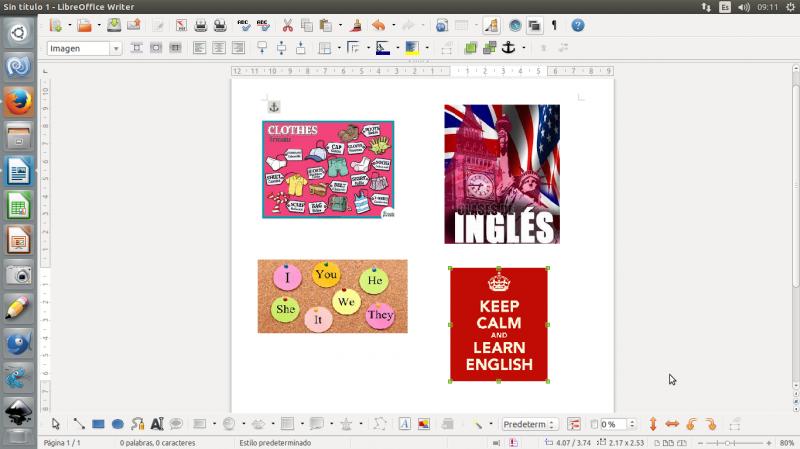Select the Rectangle drawing tool
The height and width of the screenshot is (449, 800).
pyautogui.click(x=98, y=424)
